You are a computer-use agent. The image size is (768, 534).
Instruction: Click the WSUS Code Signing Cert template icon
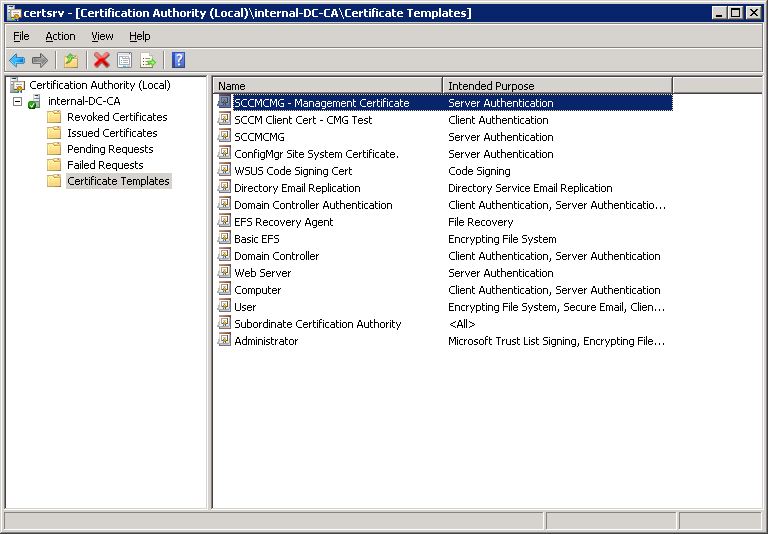click(224, 170)
